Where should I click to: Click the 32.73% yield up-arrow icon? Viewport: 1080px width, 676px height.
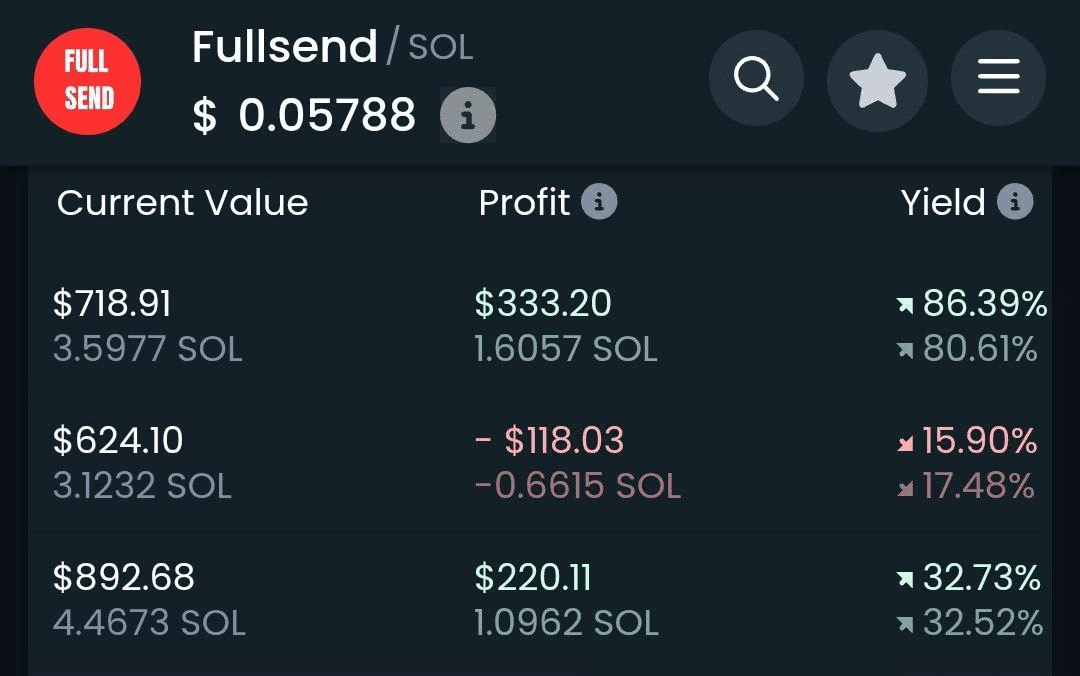pyautogui.click(x=905, y=579)
